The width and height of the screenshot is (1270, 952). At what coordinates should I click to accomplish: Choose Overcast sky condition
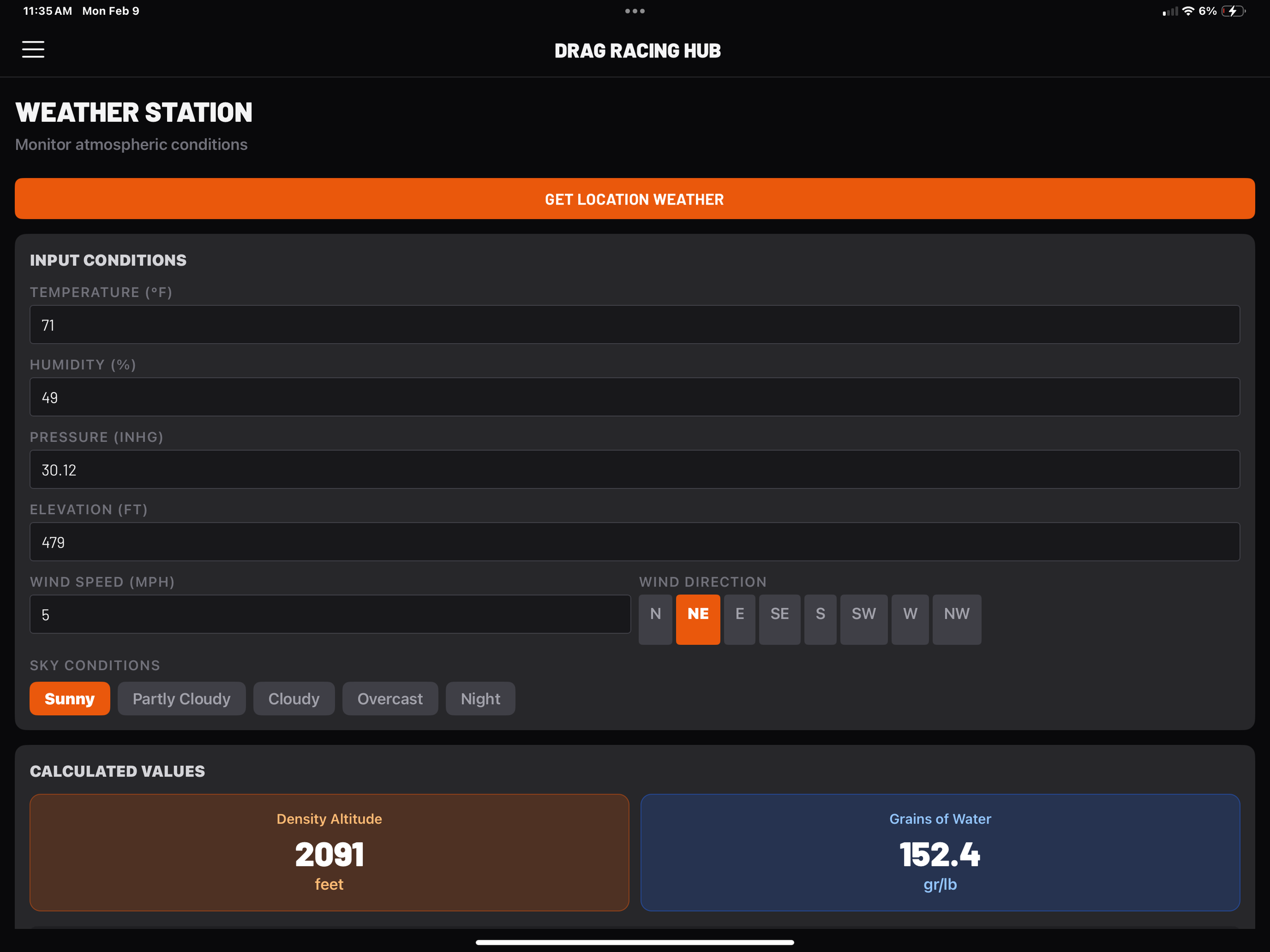(x=390, y=698)
